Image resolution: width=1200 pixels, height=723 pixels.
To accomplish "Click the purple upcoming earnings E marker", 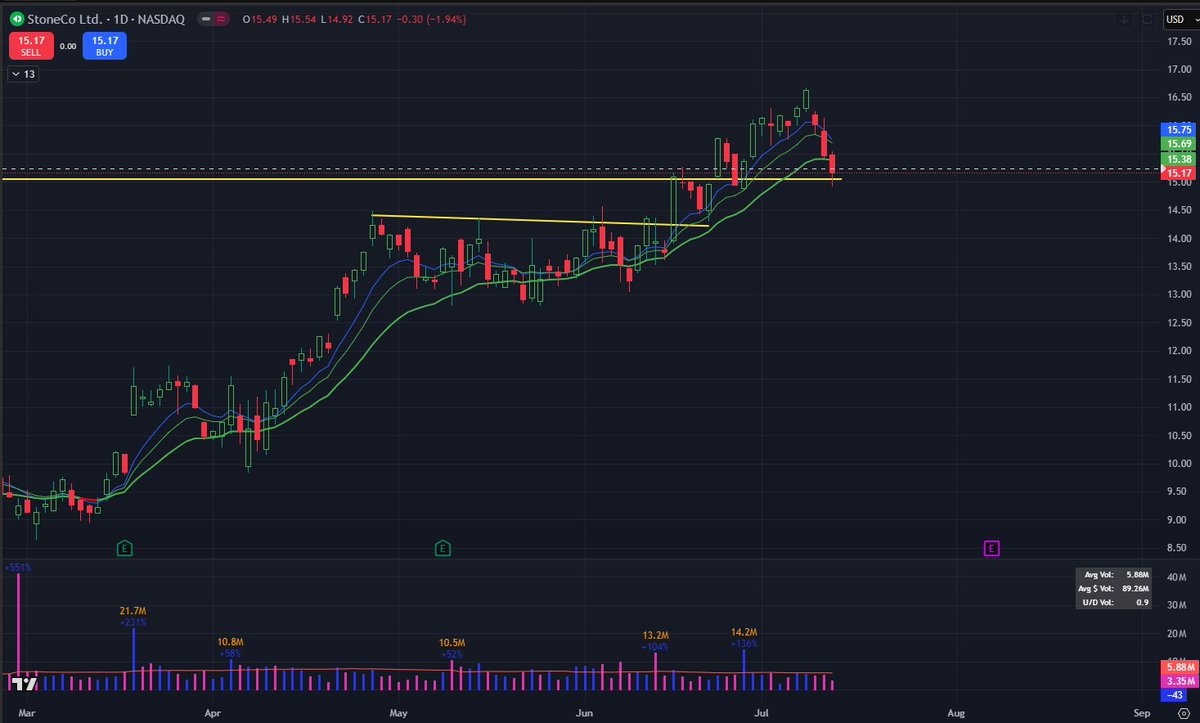I will [x=991, y=548].
